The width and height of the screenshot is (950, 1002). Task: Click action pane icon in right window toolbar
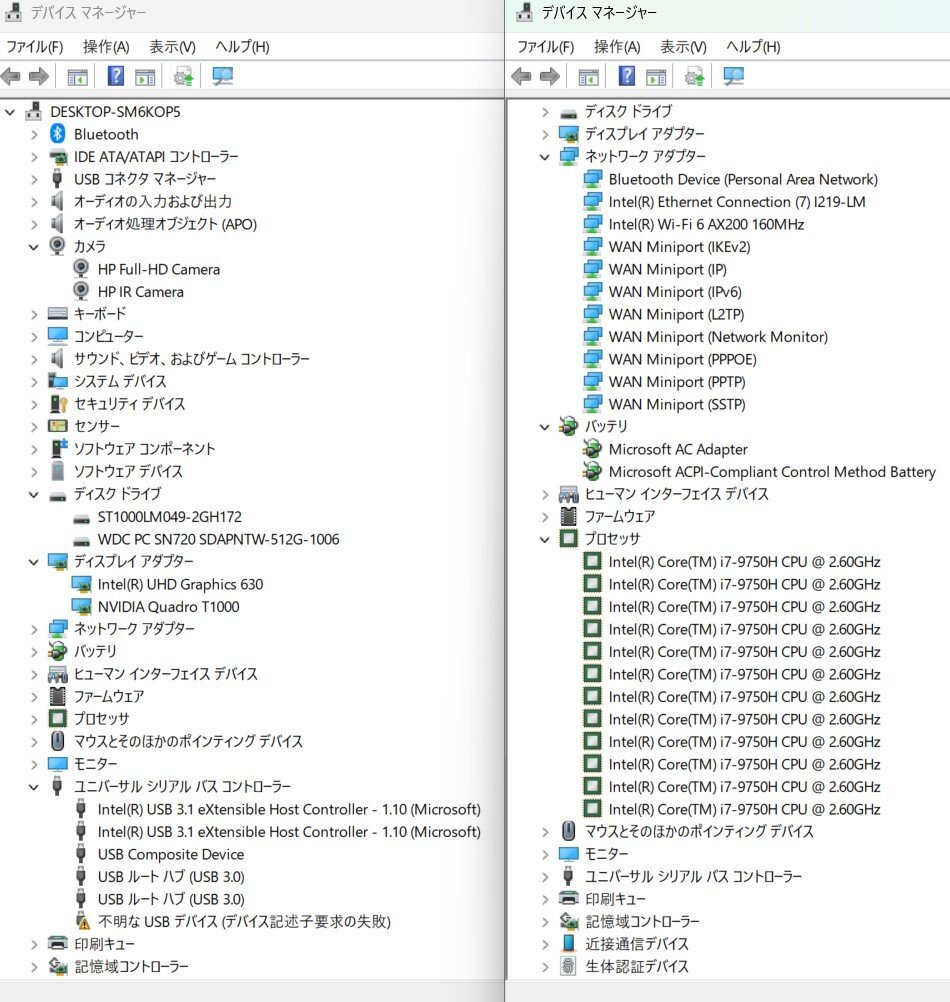(656, 77)
